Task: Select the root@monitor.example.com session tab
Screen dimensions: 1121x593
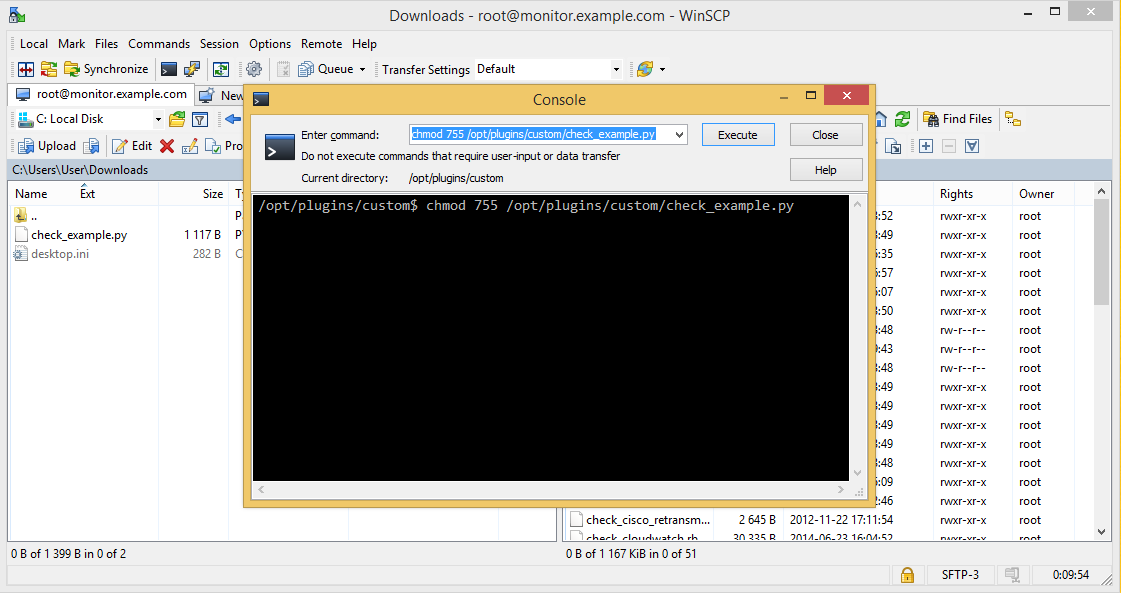Action: (102, 94)
